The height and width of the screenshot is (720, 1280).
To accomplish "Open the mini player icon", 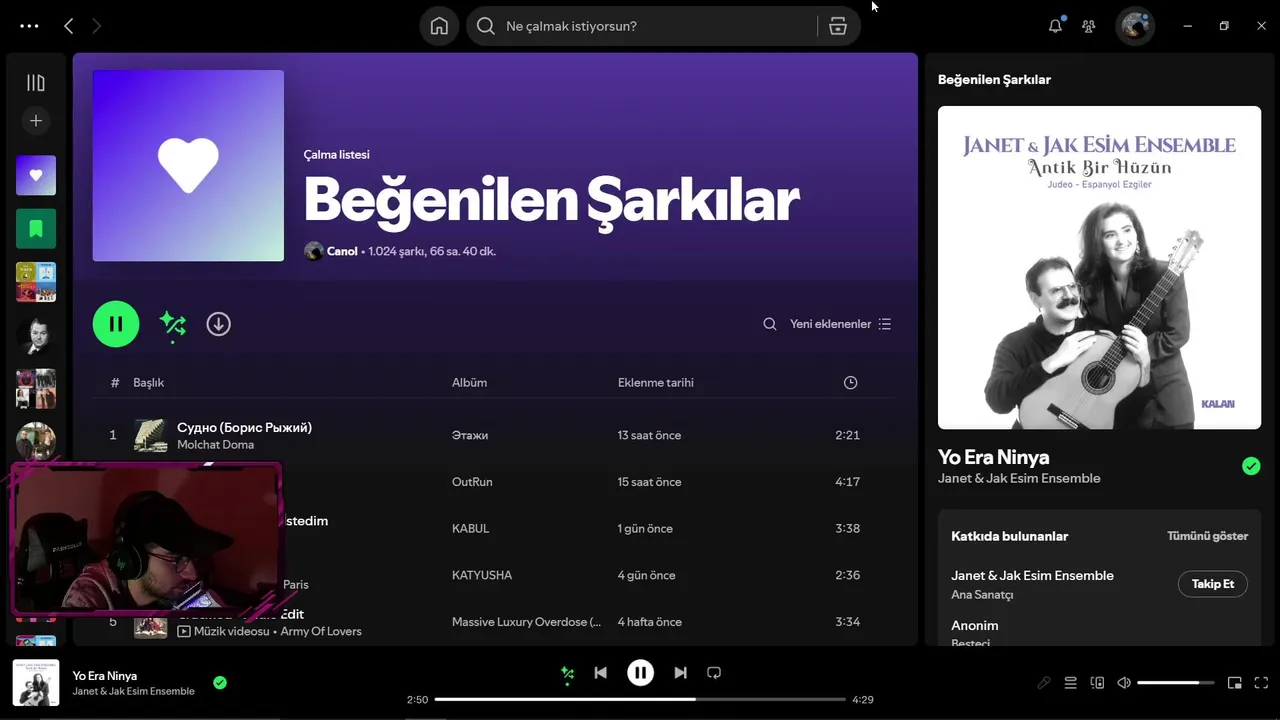I will (1235, 683).
